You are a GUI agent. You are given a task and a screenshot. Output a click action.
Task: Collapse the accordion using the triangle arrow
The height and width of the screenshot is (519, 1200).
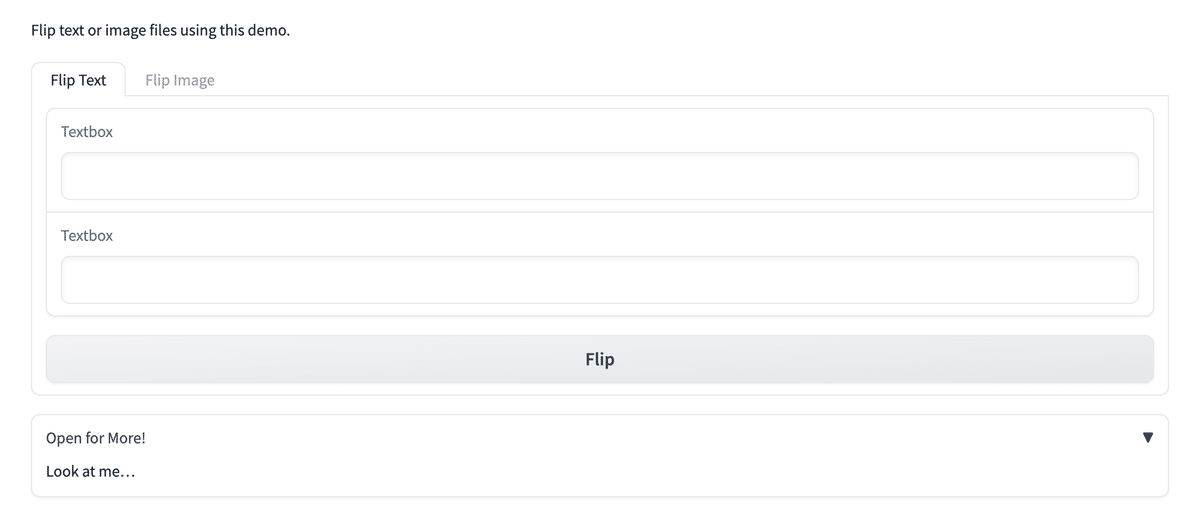coord(1147,438)
